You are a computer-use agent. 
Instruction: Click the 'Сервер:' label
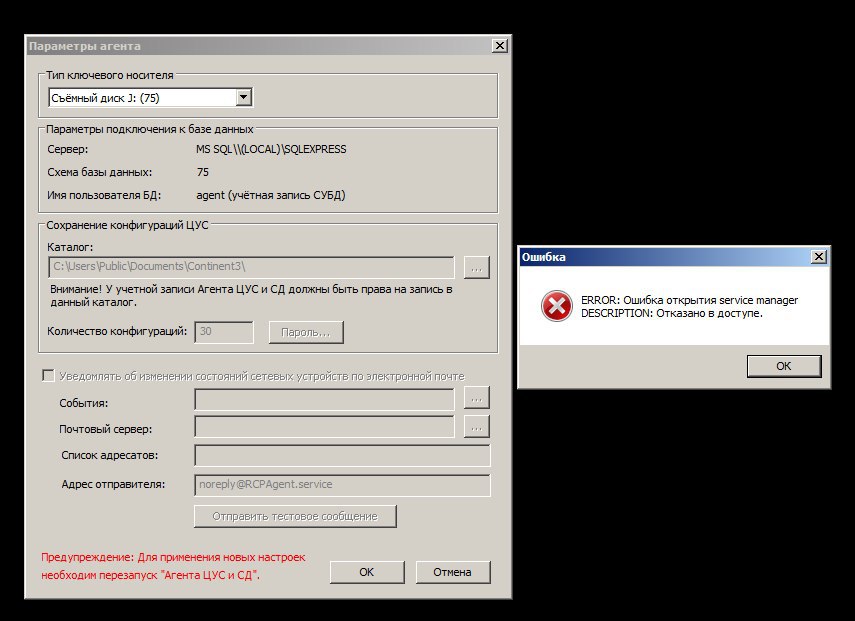(68, 149)
